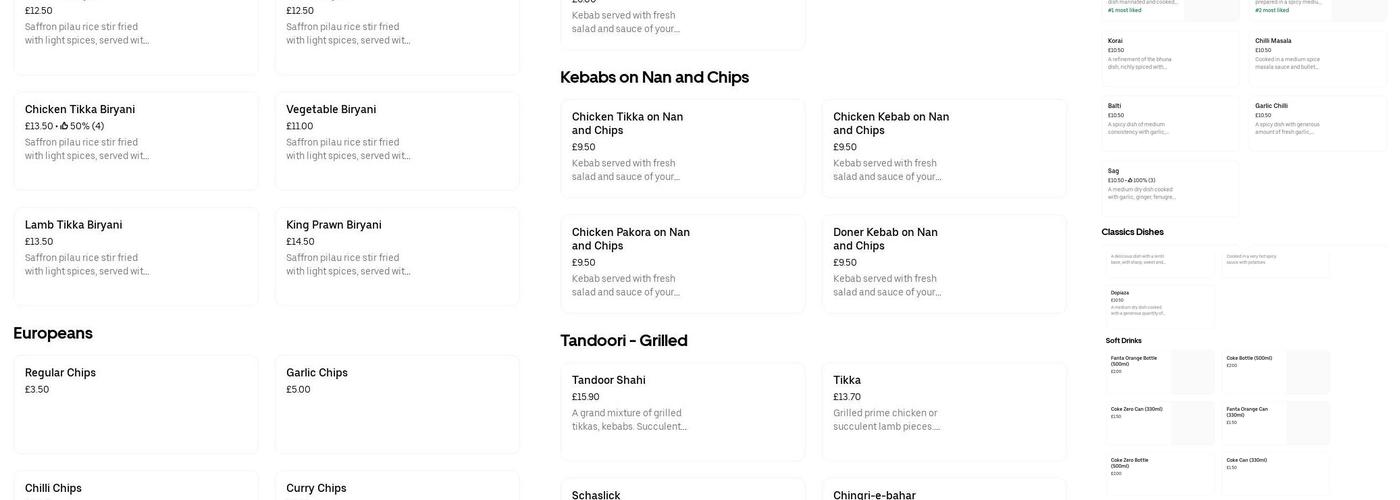
Task: Open the Korai dish card
Action: (x=1170, y=58)
